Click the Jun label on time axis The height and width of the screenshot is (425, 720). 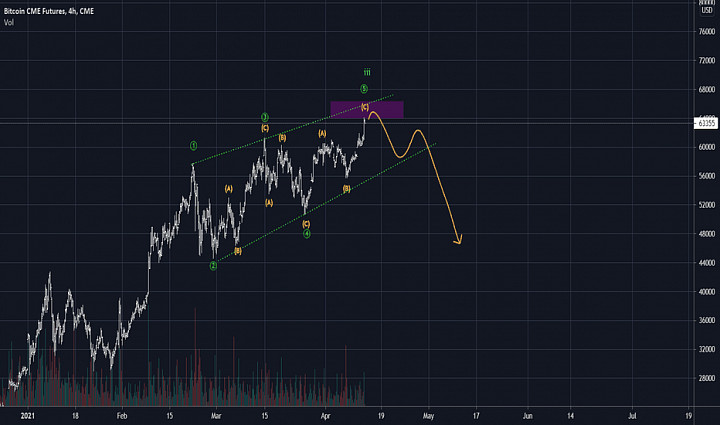[528, 416]
